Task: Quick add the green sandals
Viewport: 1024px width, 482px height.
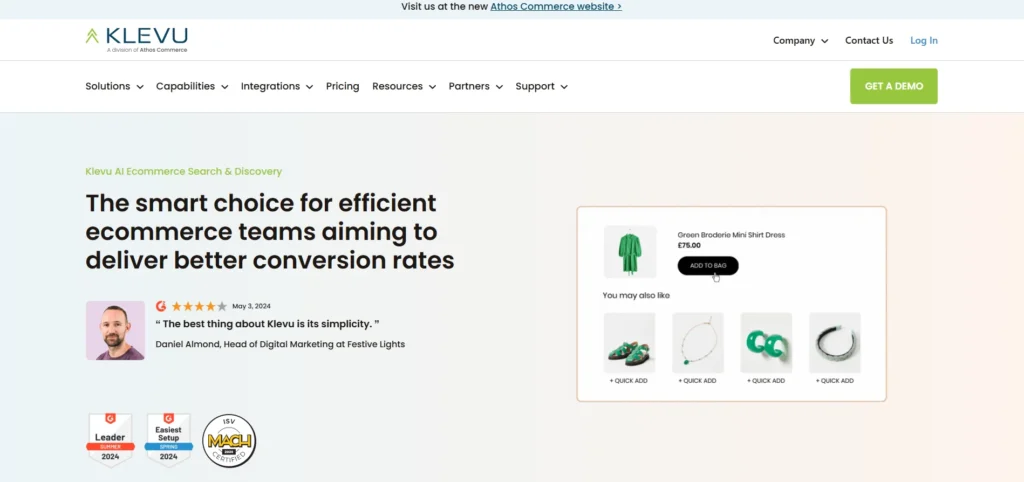Action: pos(629,381)
